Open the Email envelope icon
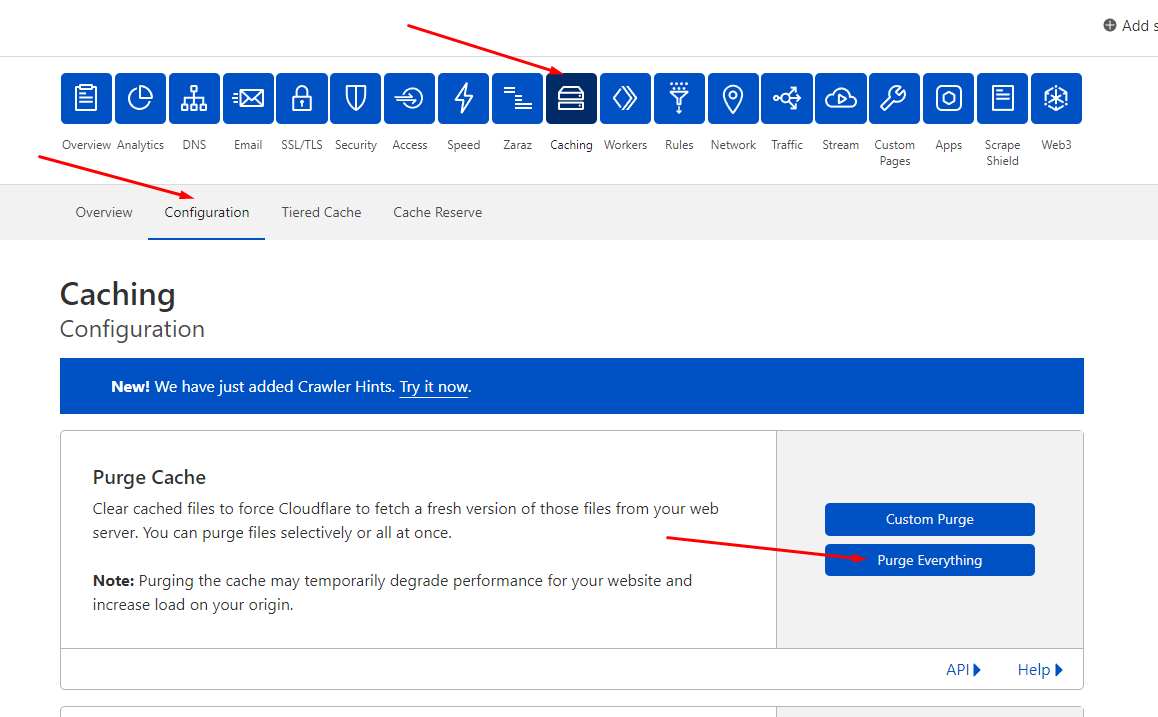This screenshot has width=1158, height=717. (x=248, y=98)
